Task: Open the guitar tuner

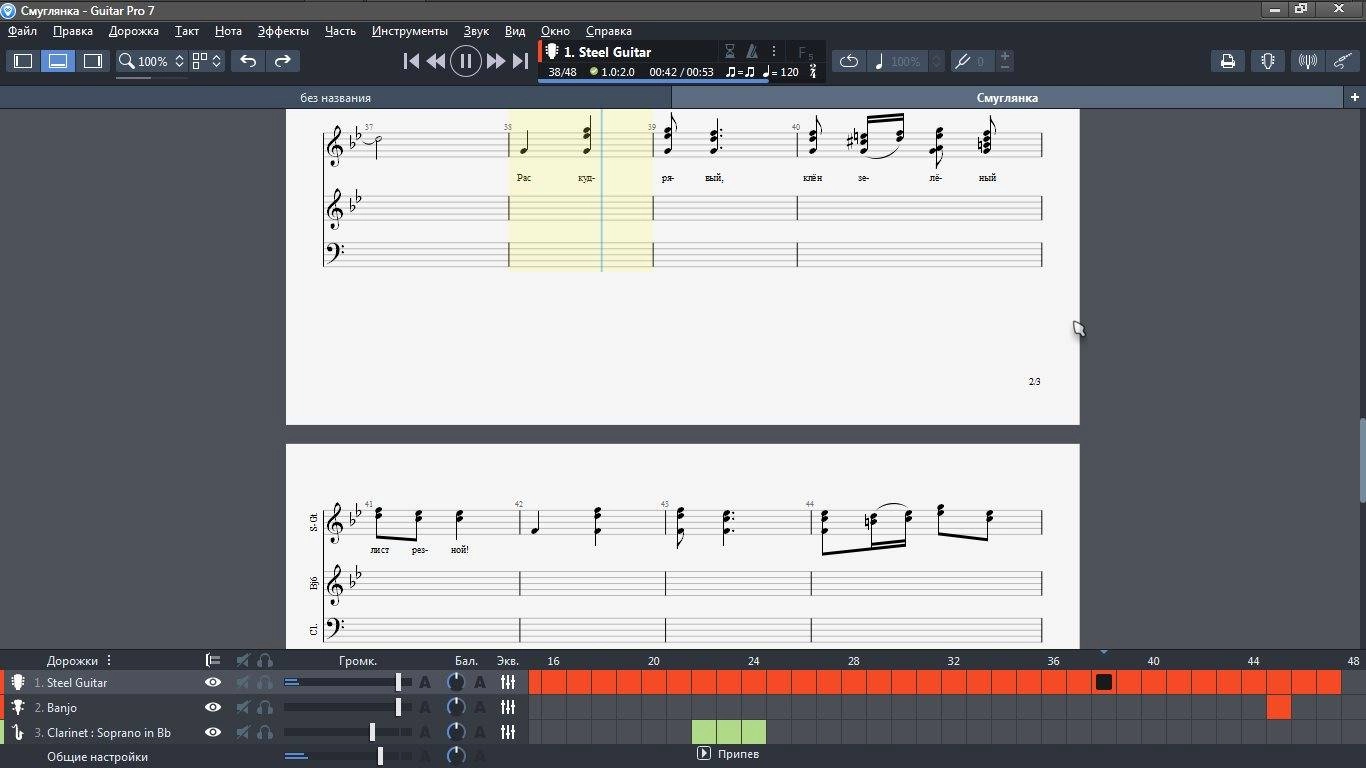Action: (1268, 61)
